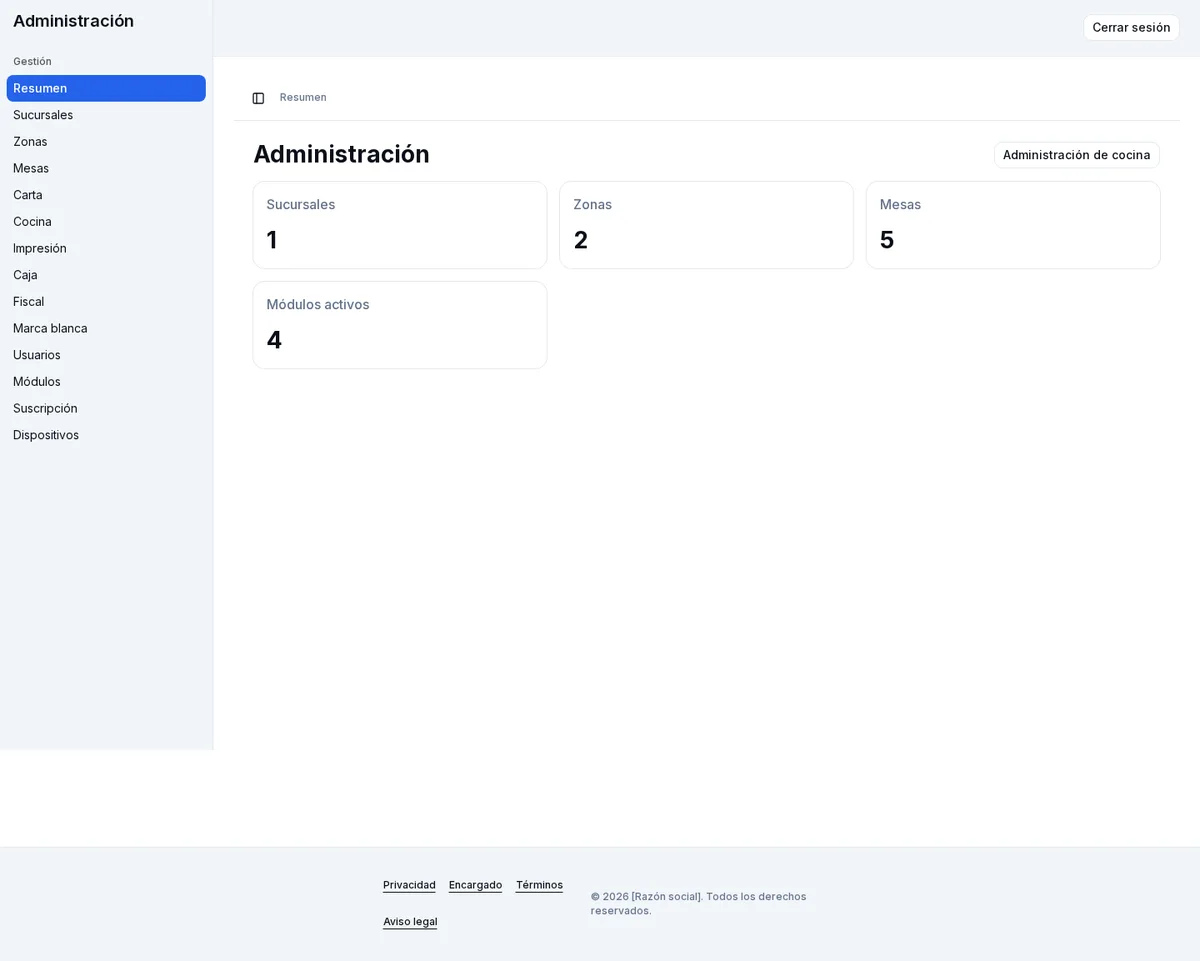Image resolution: width=1200 pixels, height=961 pixels.
Task: Click the Módulos activos card
Action: [x=400, y=325]
